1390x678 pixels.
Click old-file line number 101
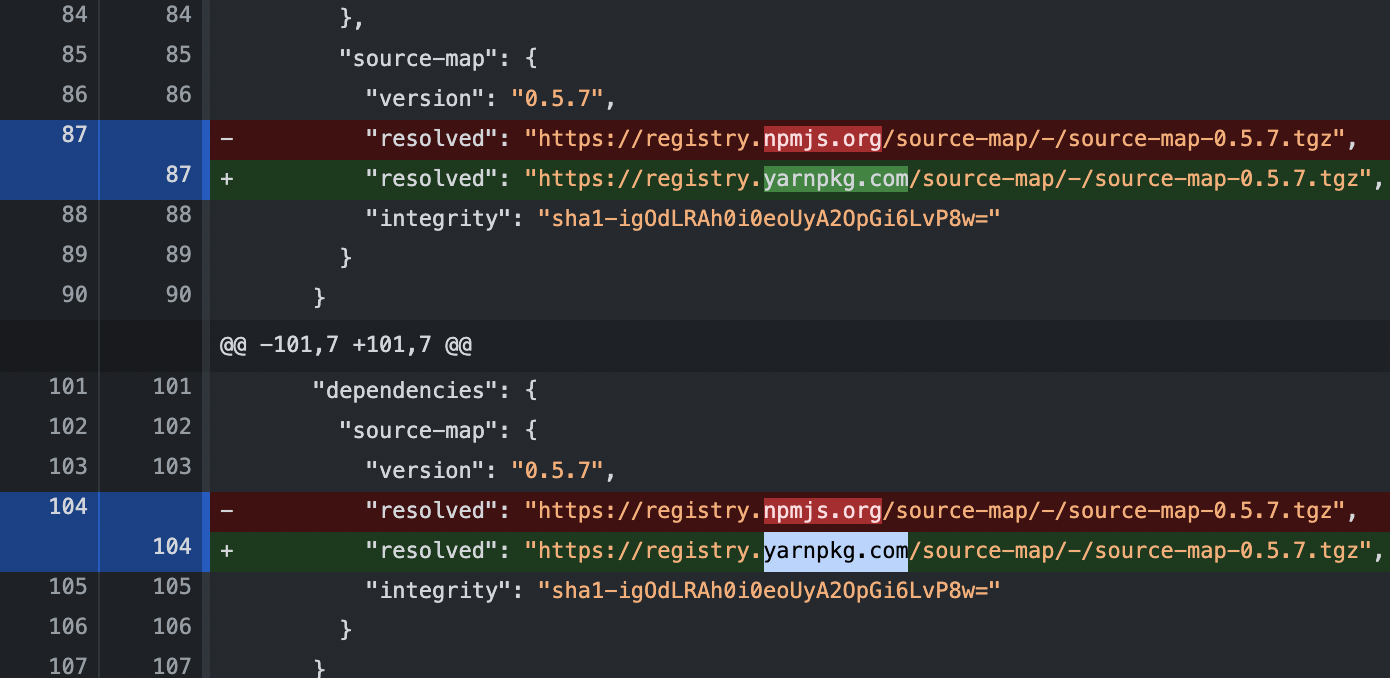(x=68, y=387)
